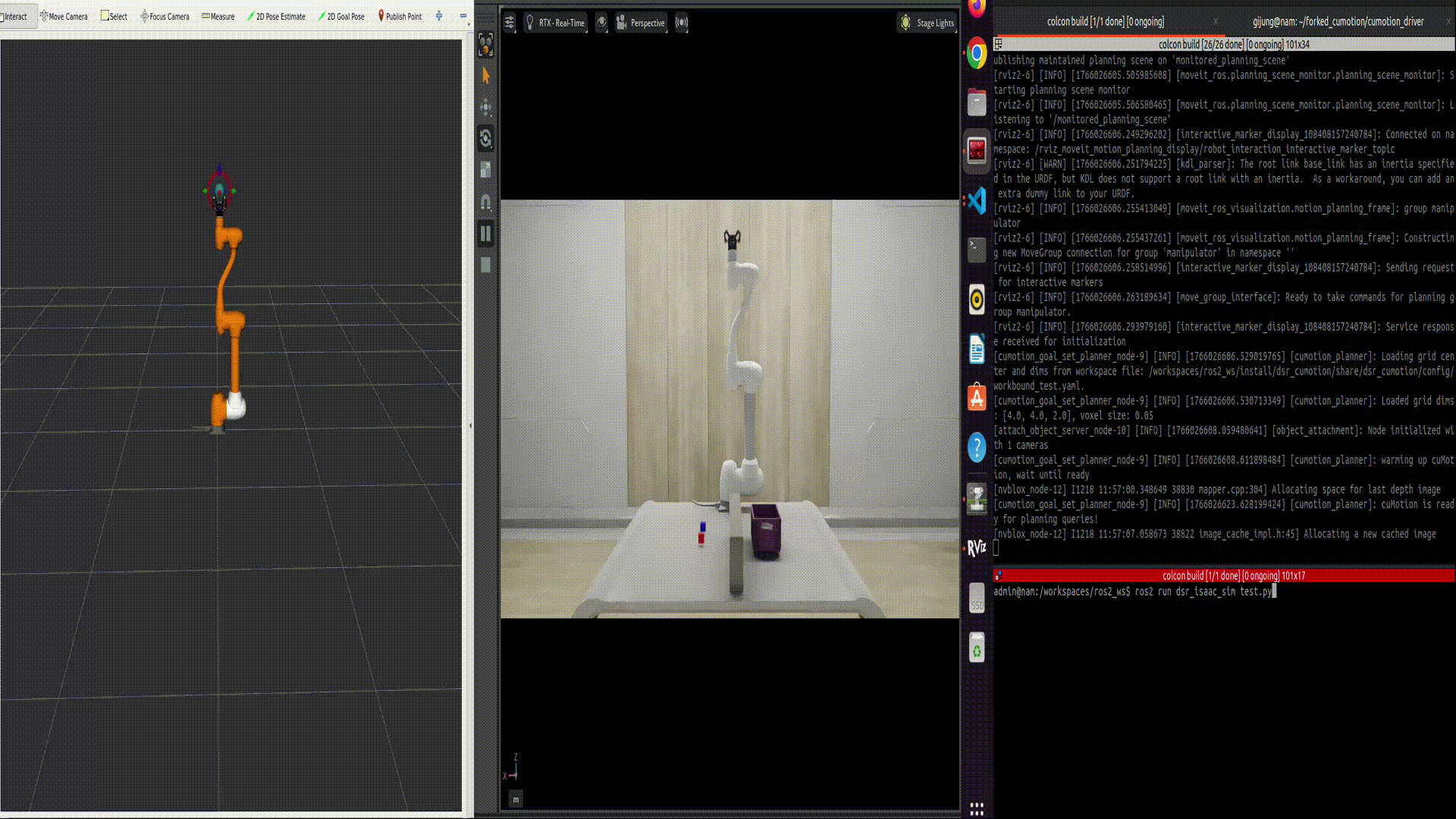Open the Perspective camera dropdown
This screenshot has width=1456, height=819.
point(642,23)
